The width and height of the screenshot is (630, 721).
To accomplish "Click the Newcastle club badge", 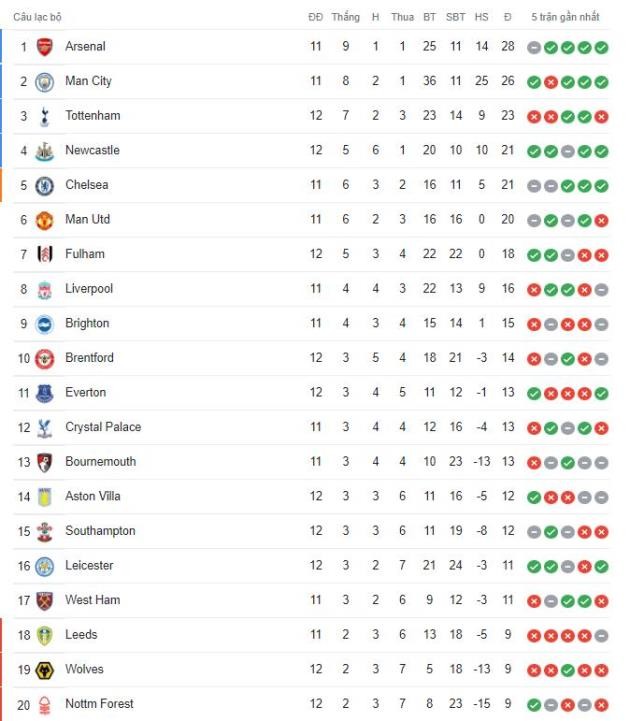I will pyautogui.click(x=44, y=151).
